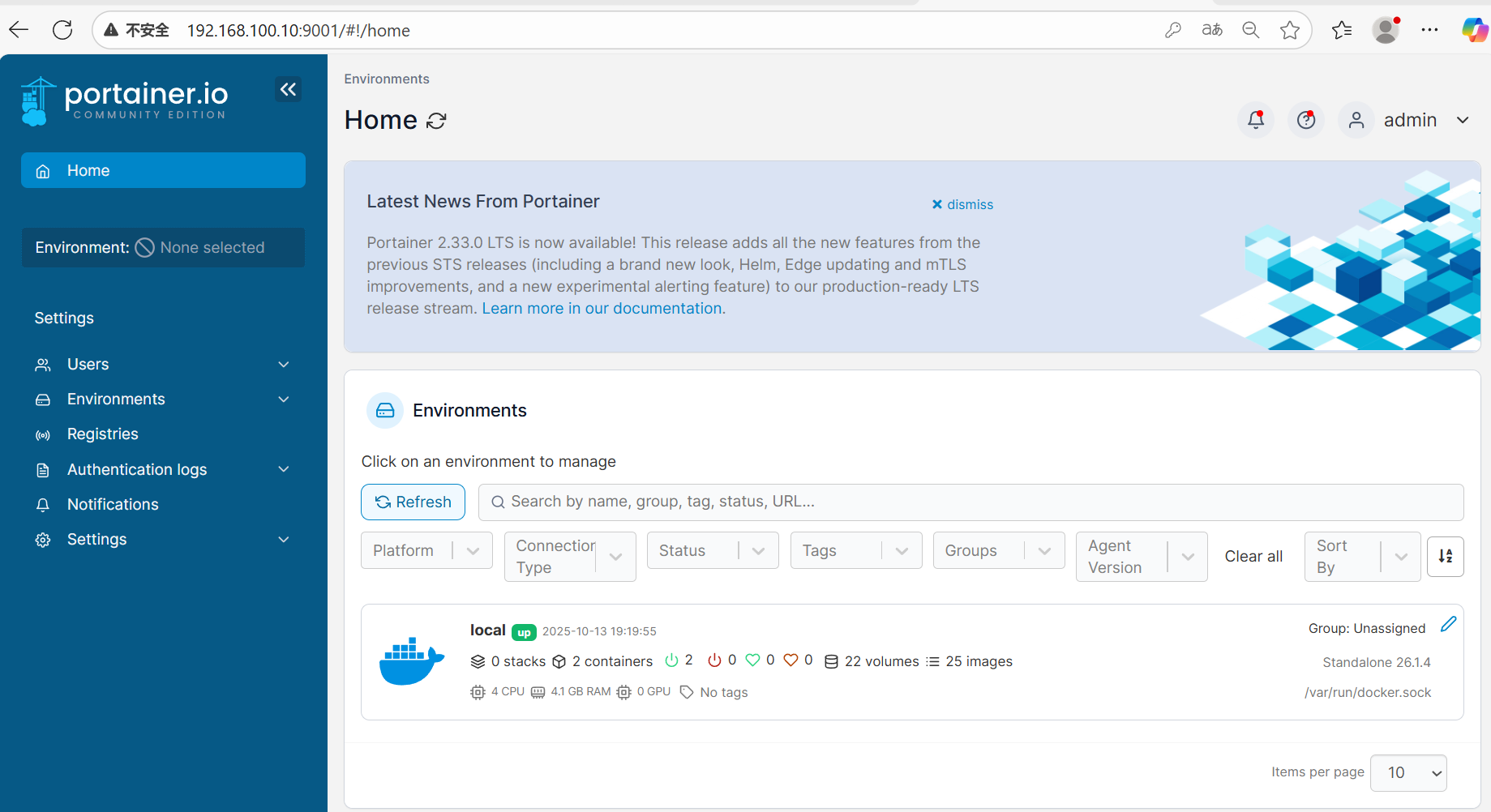Open browser translate icon
The width and height of the screenshot is (1491, 812).
[1212, 30]
